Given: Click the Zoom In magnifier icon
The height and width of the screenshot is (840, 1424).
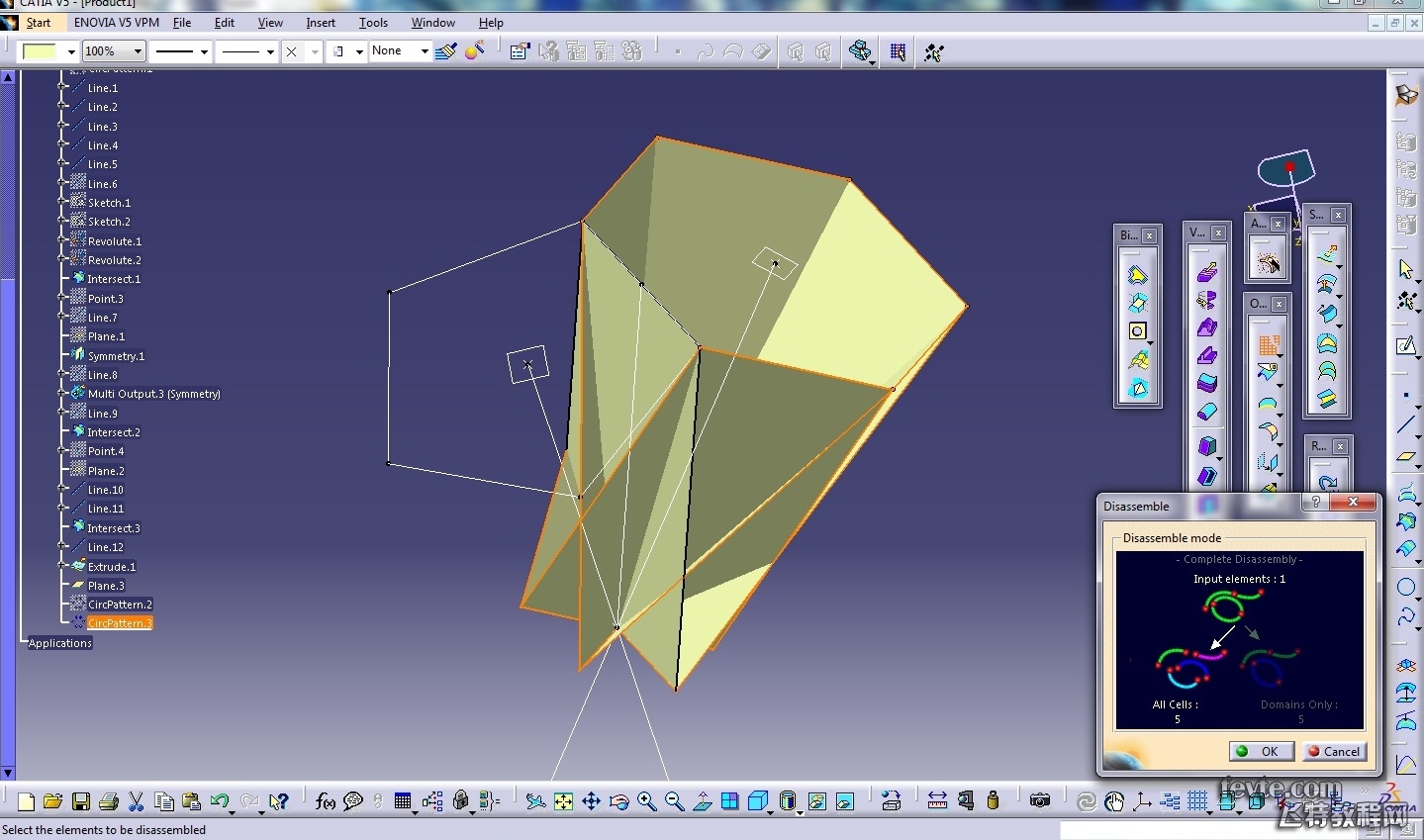Looking at the screenshot, I should 647,801.
